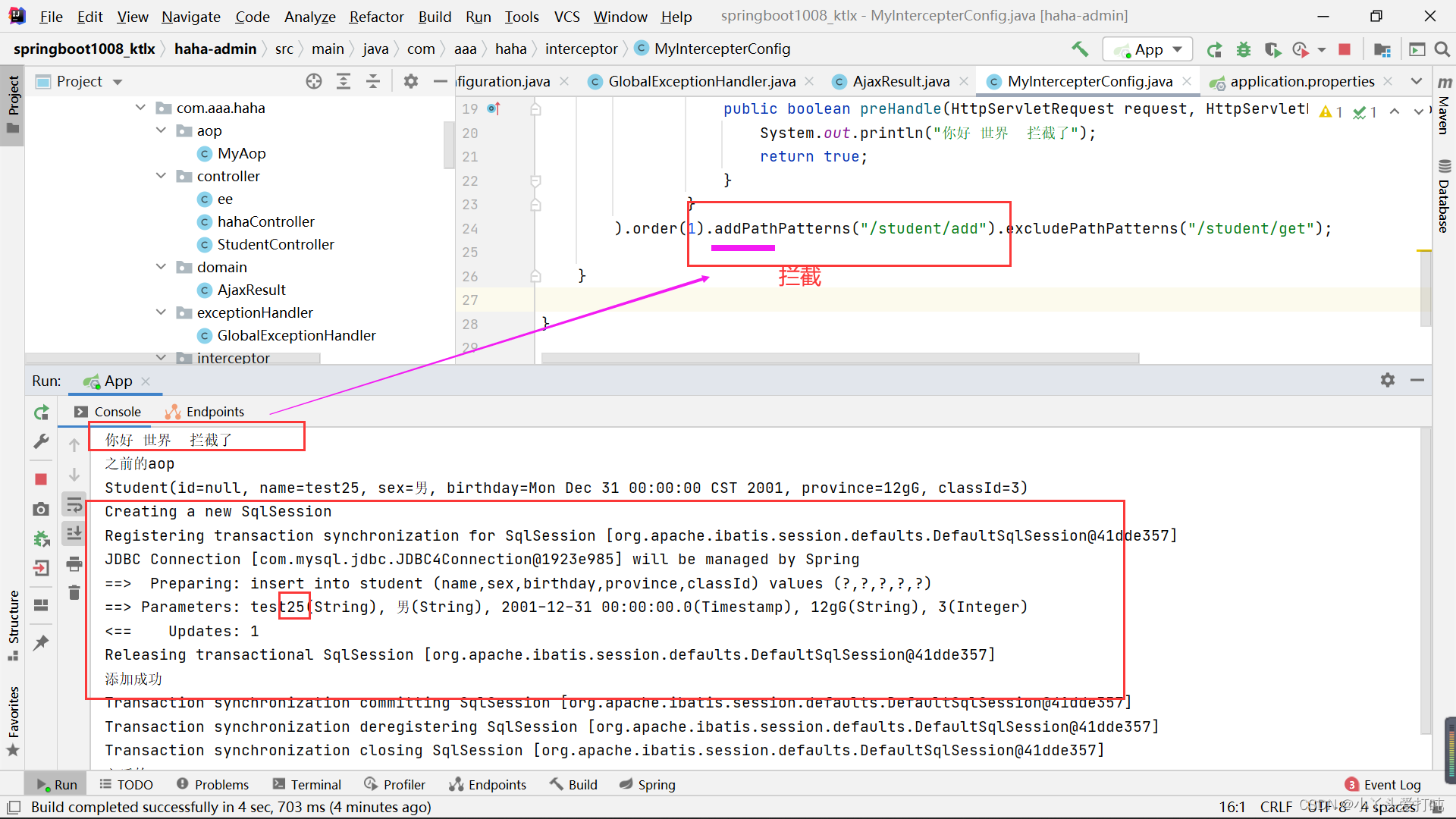Open the Navigate menu
Viewport: 1456px width, 819px height.
[x=191, y=17]
